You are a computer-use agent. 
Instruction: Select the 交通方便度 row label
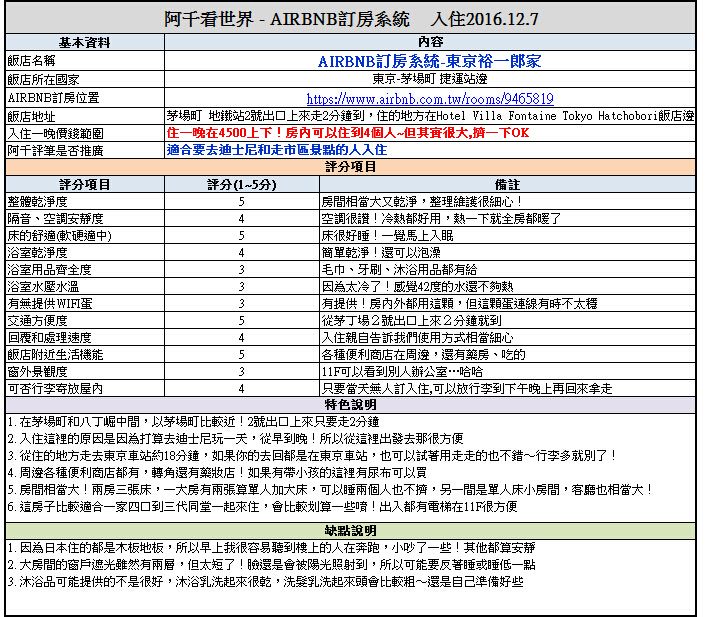pyautogui.click(x=37, y=322)
